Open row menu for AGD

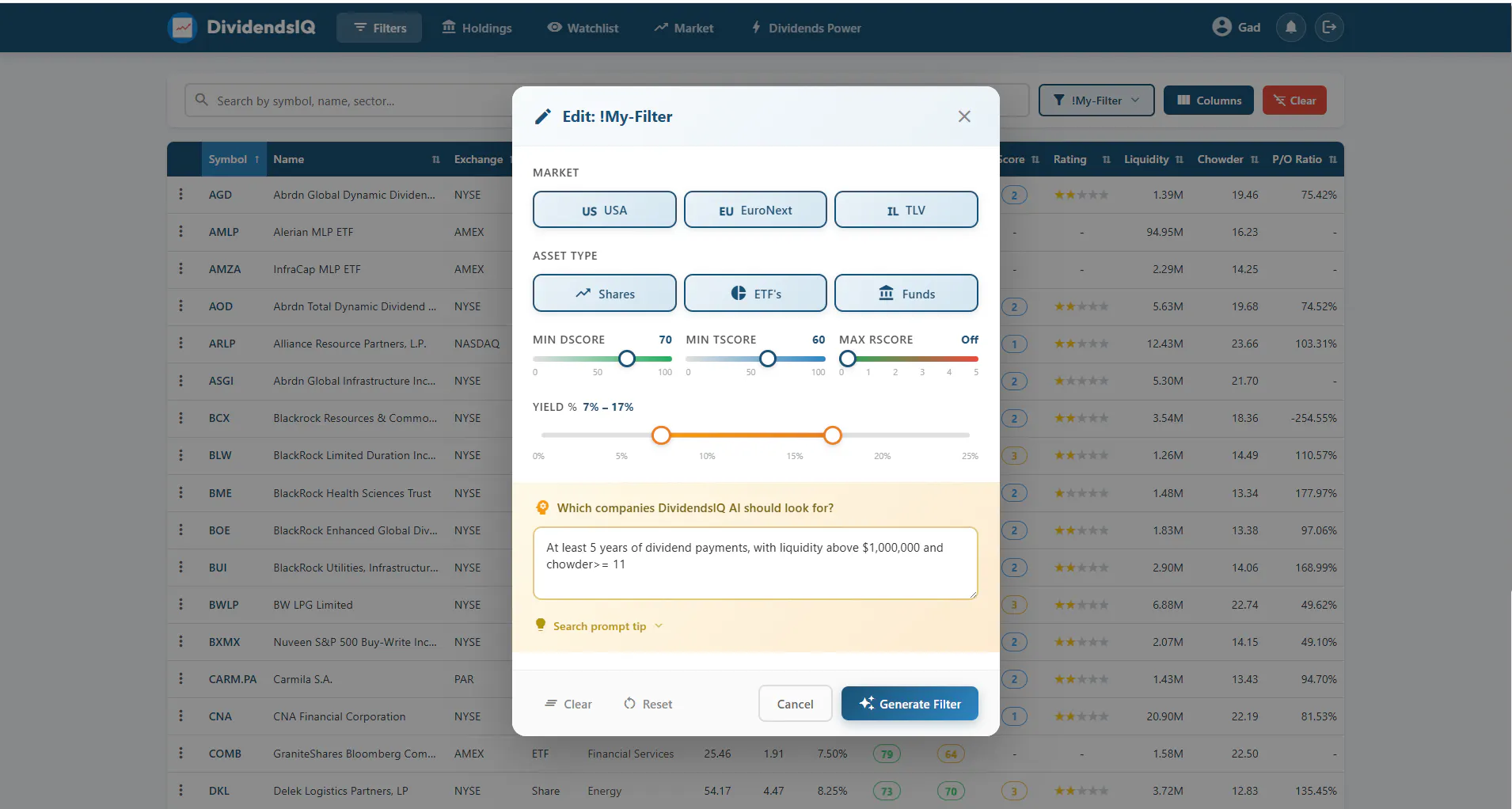click(180, 194)
